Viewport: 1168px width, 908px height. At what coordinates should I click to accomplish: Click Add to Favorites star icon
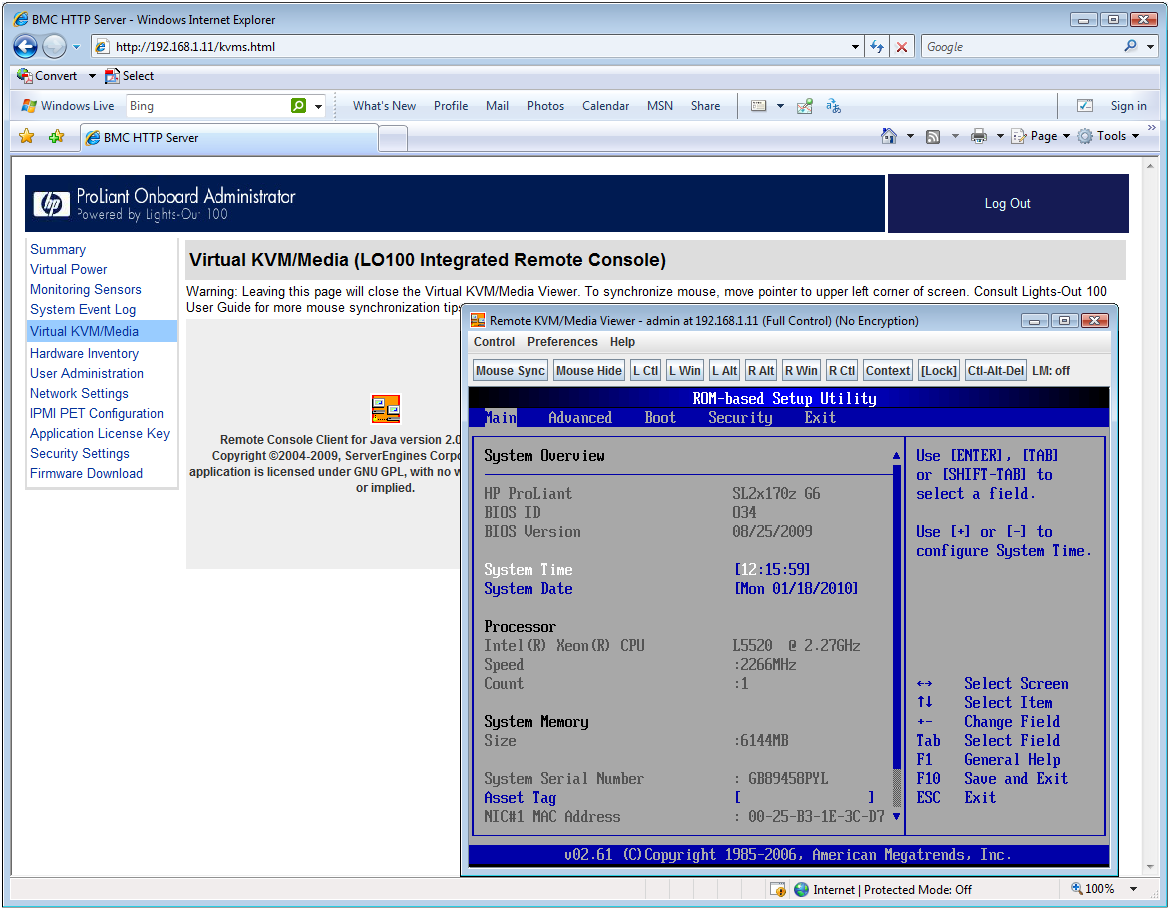coord(56,136)
